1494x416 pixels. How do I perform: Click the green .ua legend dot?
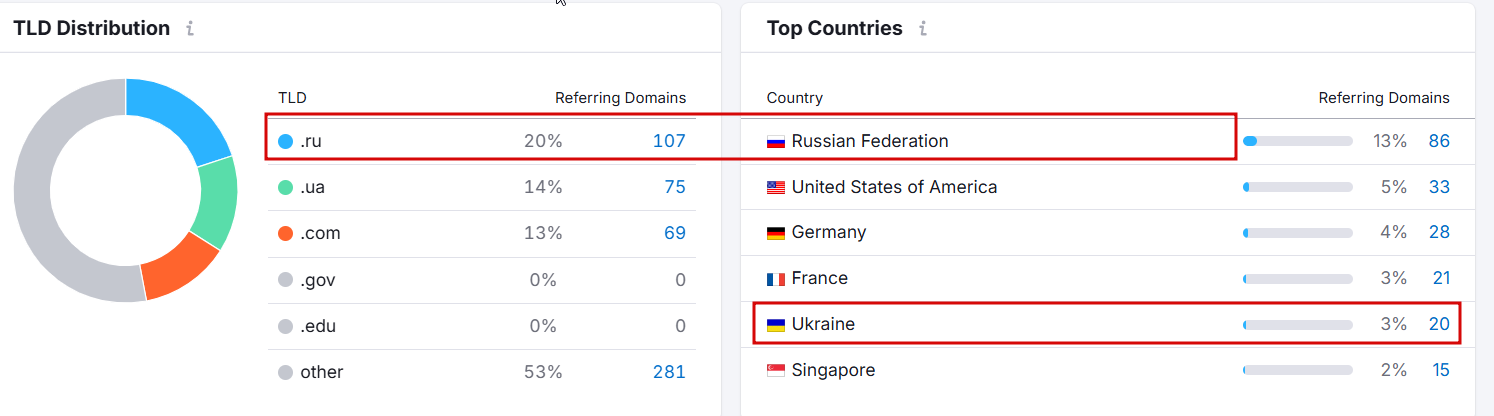(x=286, y=187)
